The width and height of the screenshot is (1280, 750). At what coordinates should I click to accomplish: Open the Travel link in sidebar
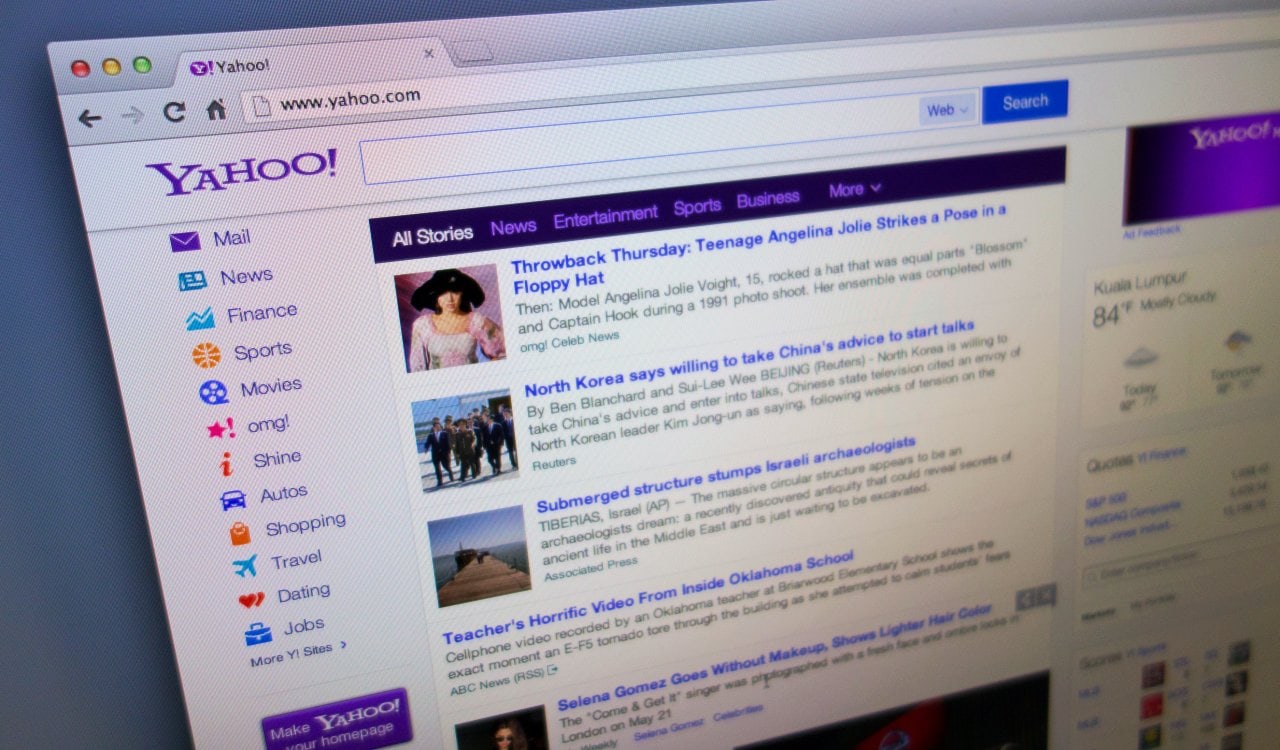[296, 559]
